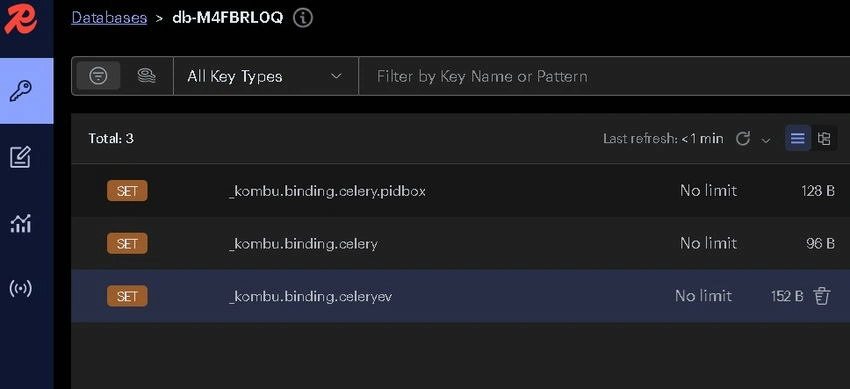
Task: Click the db-M4FBRLOQ database name
Action: pyautogui.click(x=228, y=17)
